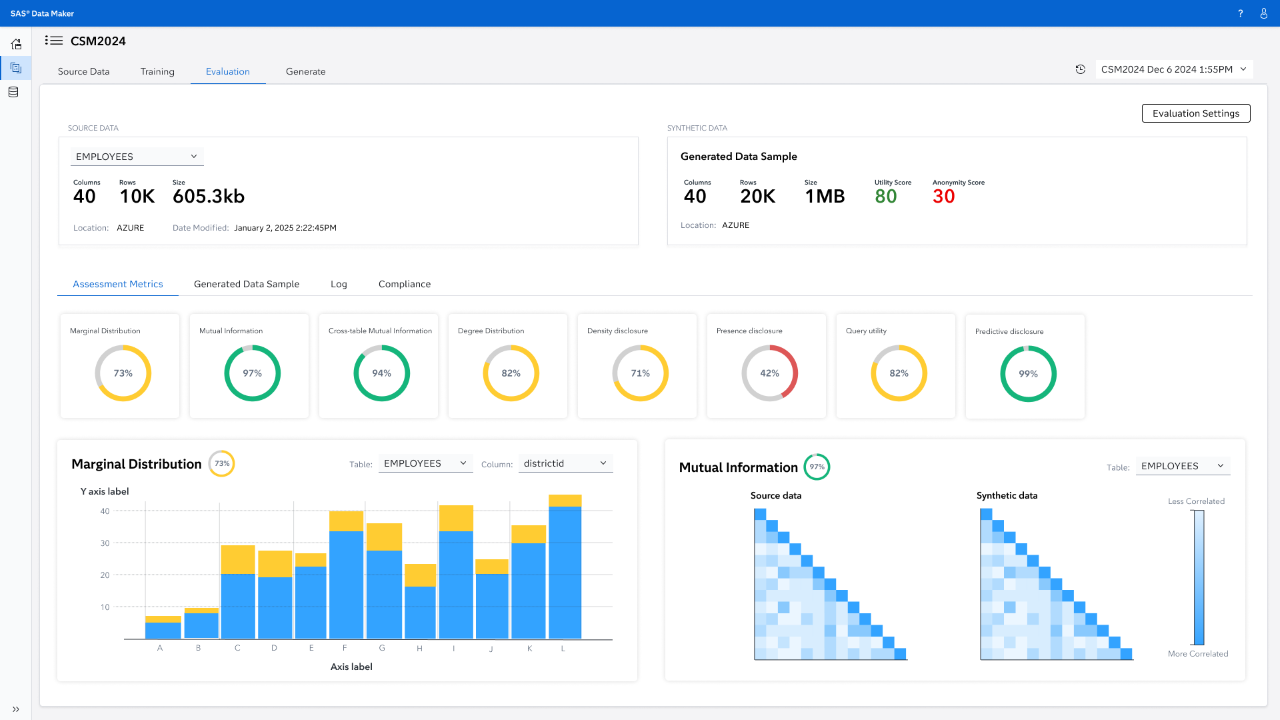This screenshot has width=1280, height=720.
Task: Open Mutual Information Table dropdown
Action: pyautogui.click(x=1183, y=466)
